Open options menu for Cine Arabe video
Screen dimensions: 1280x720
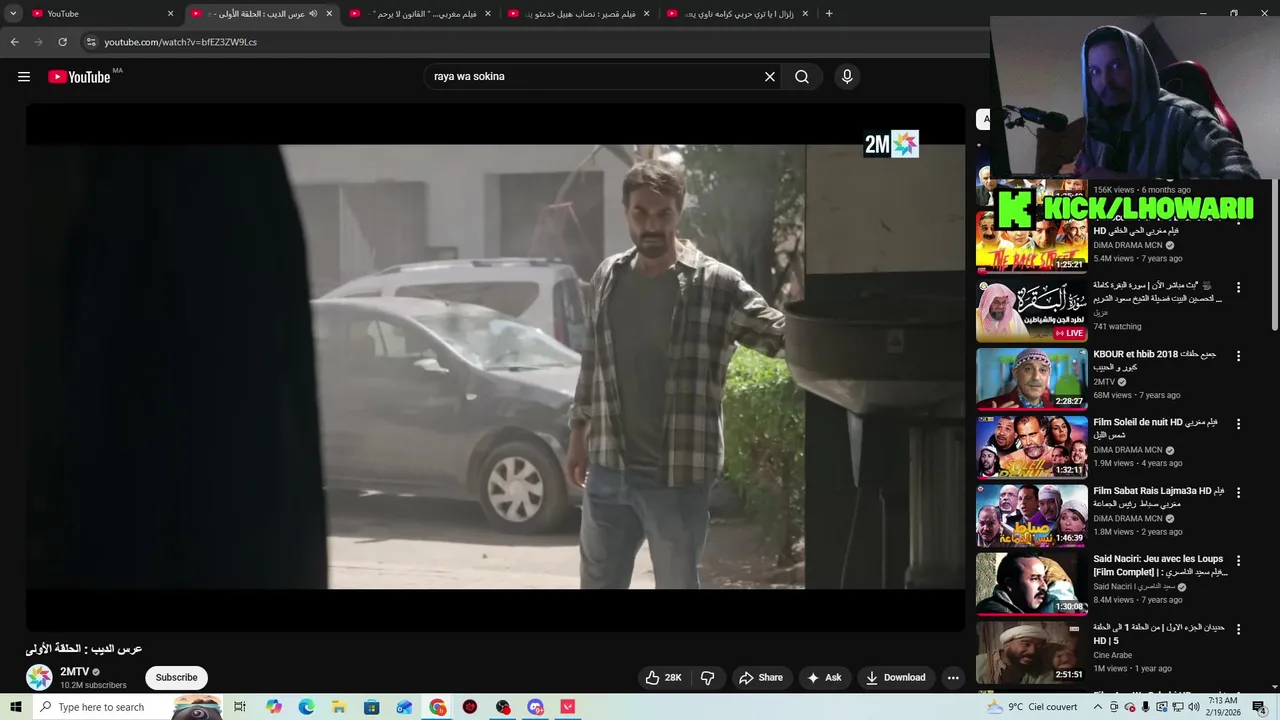coord(1238,629)
